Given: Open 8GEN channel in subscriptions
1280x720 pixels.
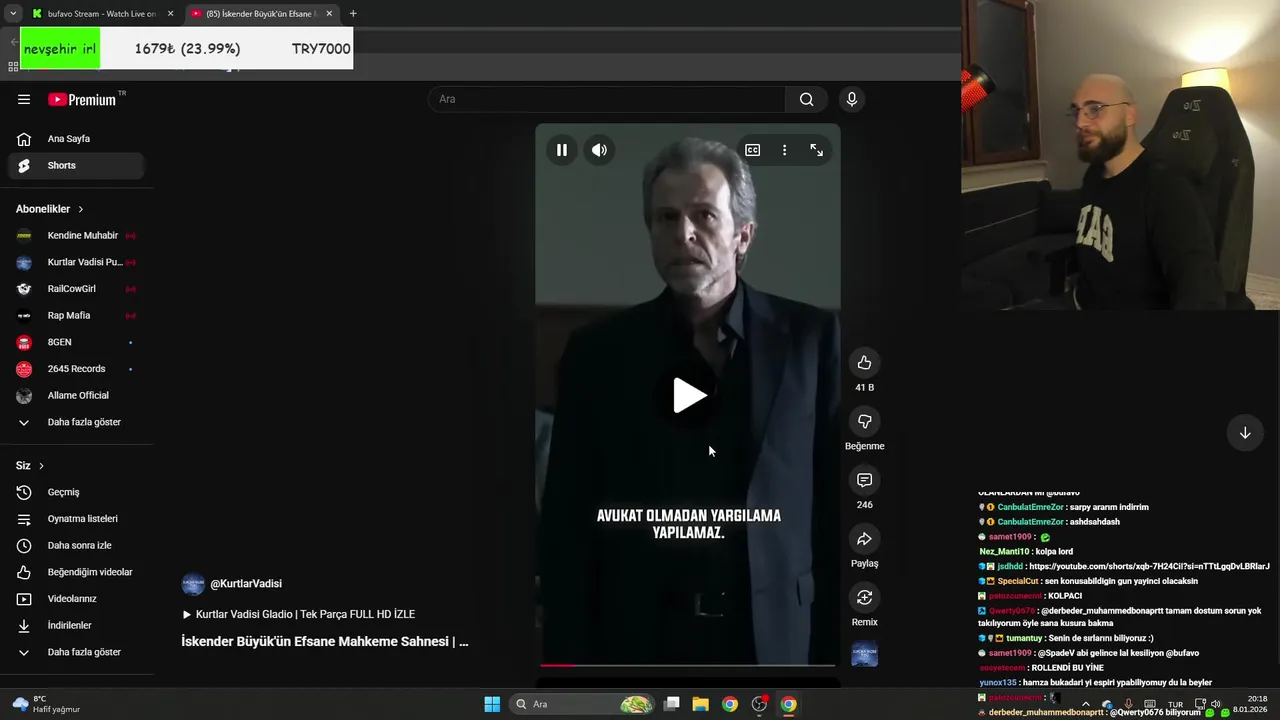Looking at the screenshot, I should click(x=75, y=342).
